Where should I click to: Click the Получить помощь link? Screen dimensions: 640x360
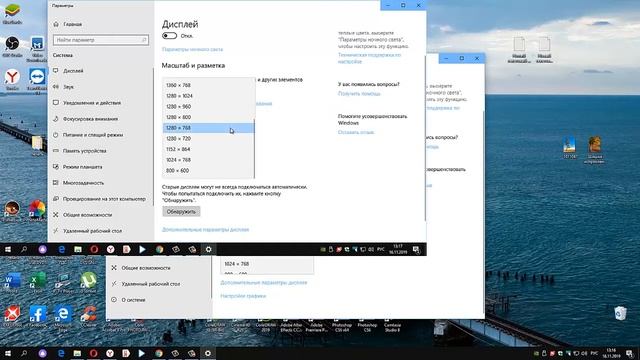coord(359,93)
